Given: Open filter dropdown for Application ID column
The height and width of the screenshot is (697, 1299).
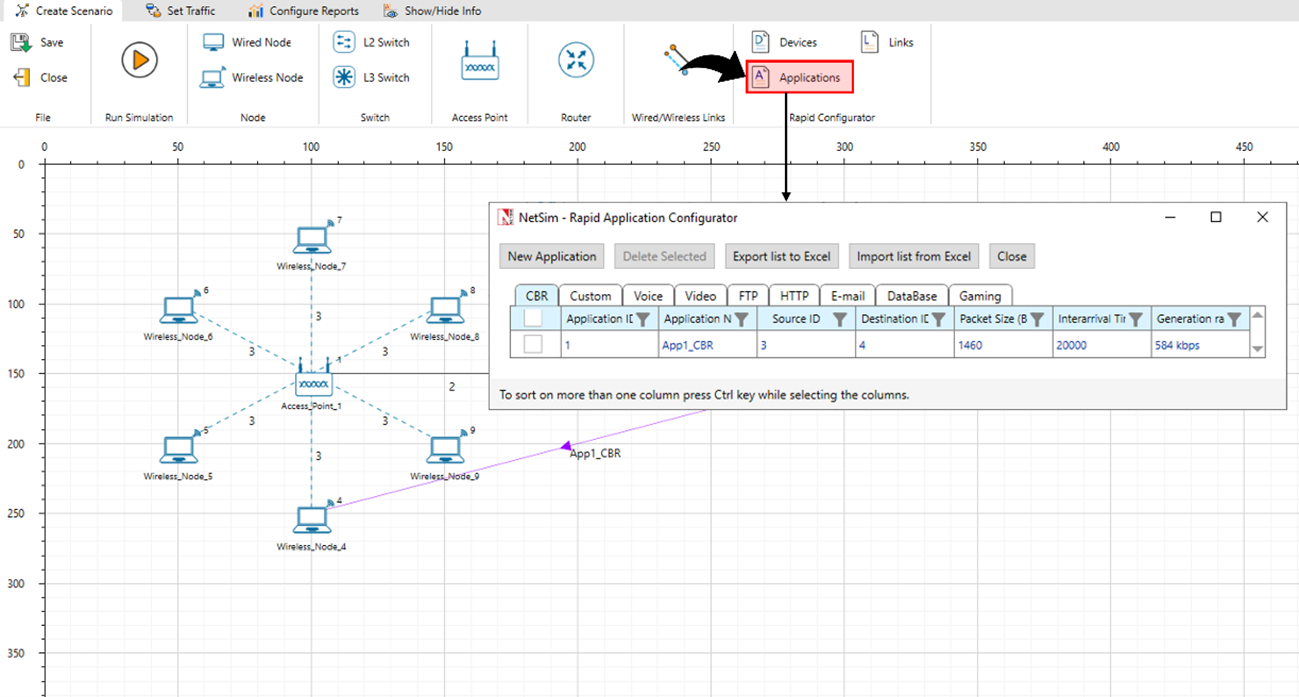Looking at the screenshot, I should [644, 319].
